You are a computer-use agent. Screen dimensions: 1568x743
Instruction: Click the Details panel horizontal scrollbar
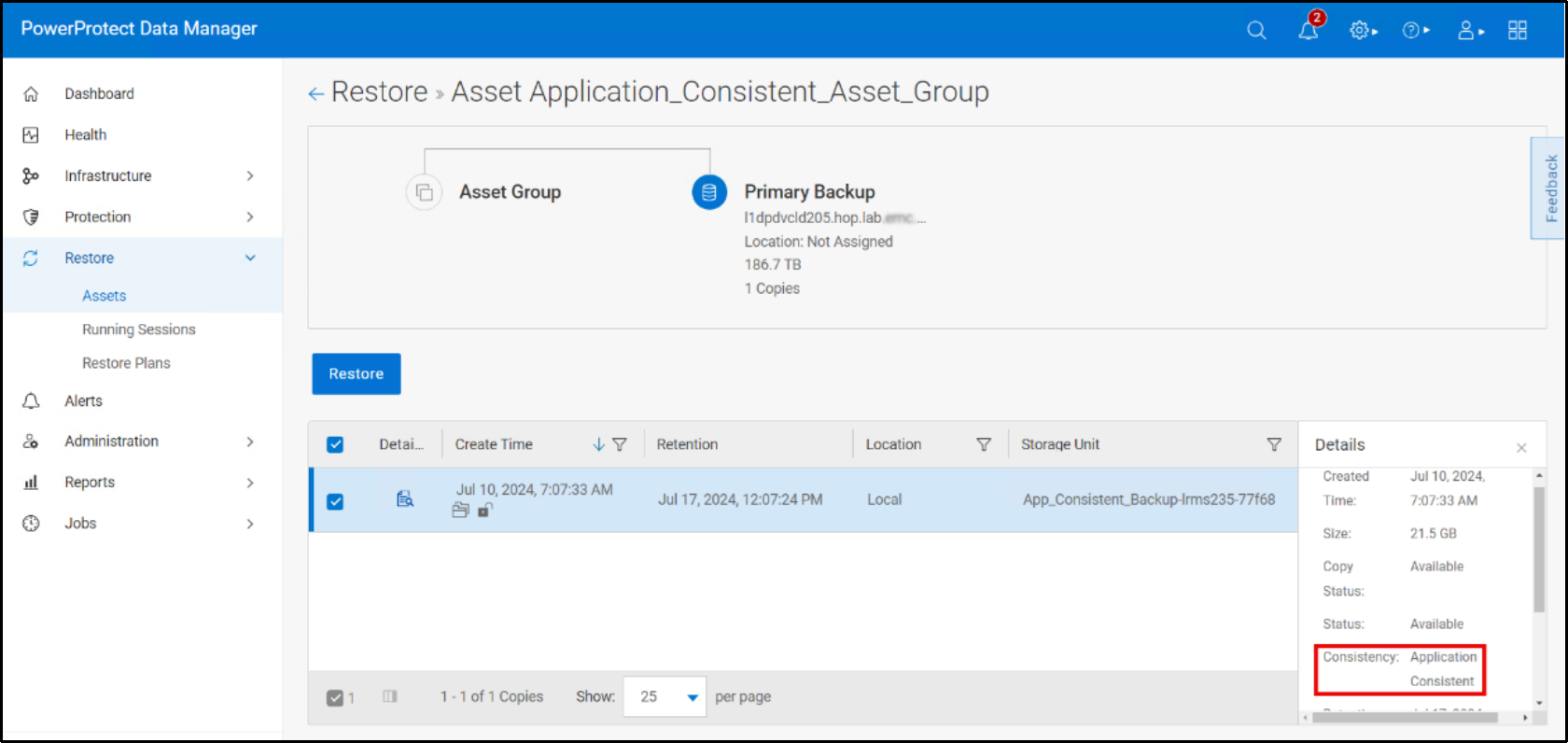pyautogui.click(x=1405, y=718)
